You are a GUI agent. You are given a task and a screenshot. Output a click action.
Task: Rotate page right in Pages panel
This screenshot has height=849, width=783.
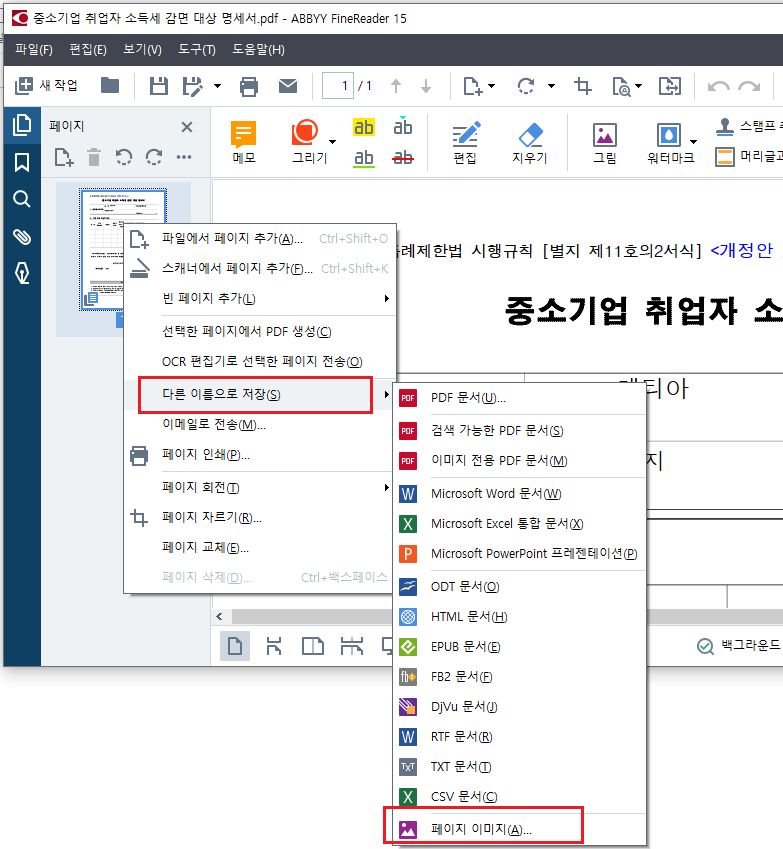click(x=154, y=158)
